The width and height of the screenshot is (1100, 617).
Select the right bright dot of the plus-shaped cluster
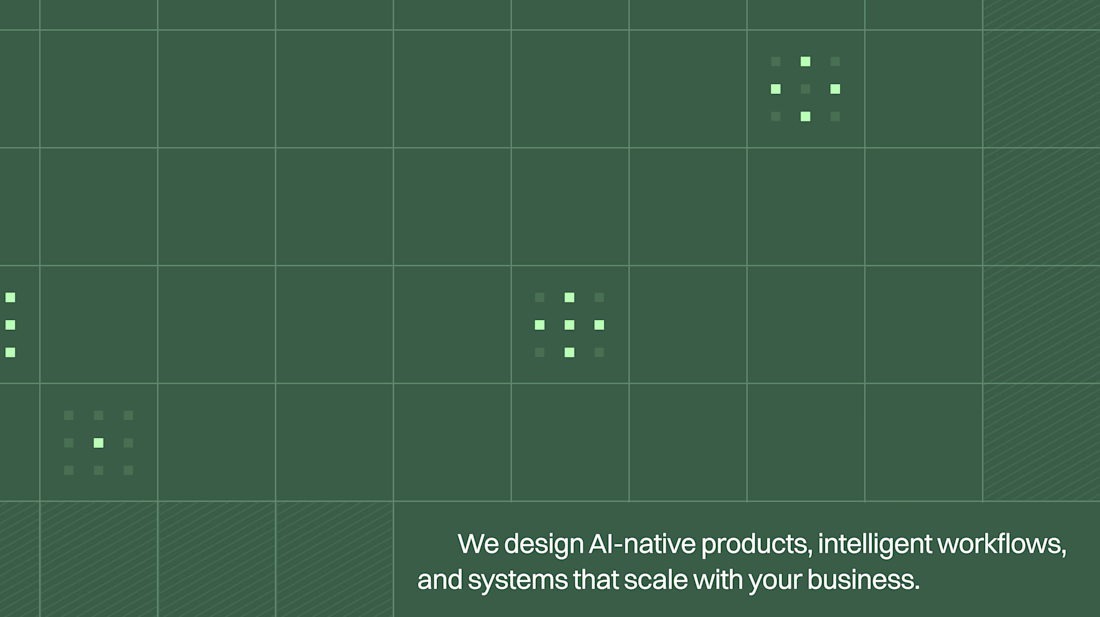(x=599, y=325)
